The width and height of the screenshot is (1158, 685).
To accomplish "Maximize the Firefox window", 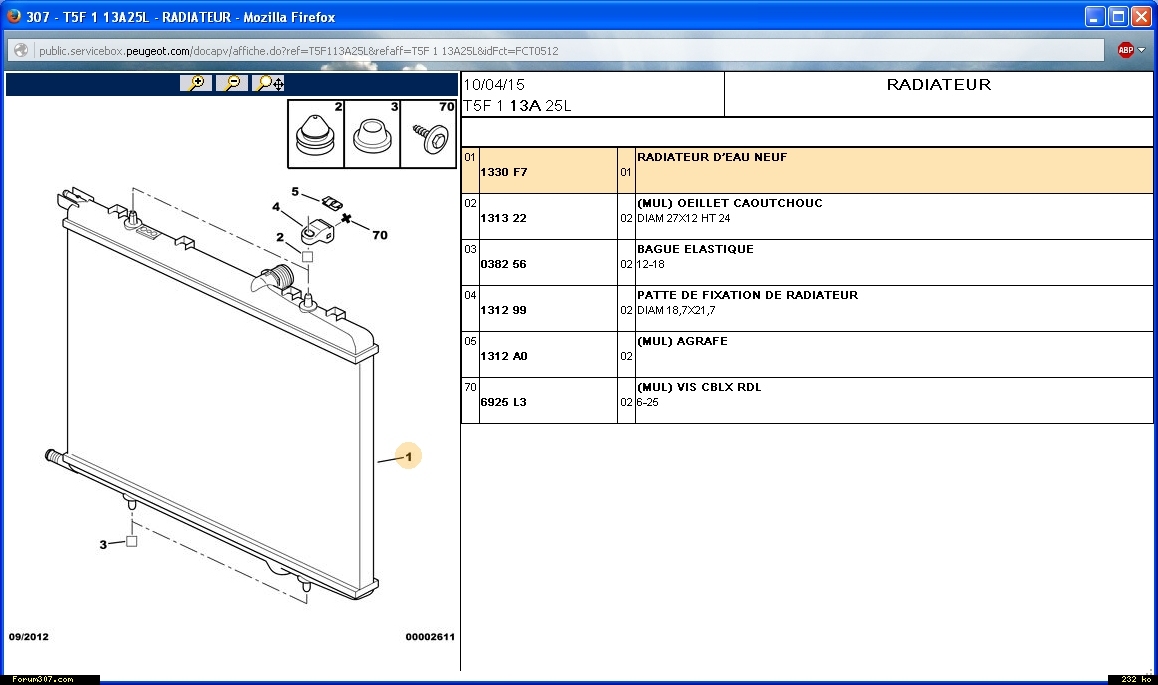I will point(1118,16).
